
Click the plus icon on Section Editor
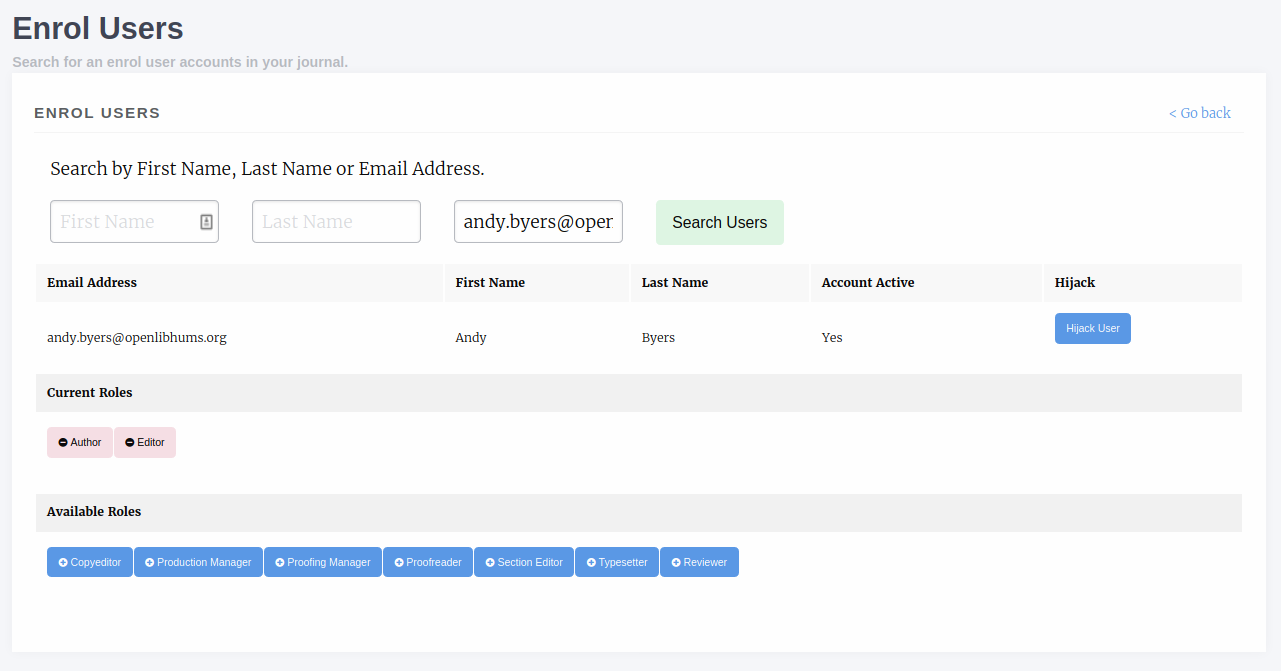click(490, 563)
